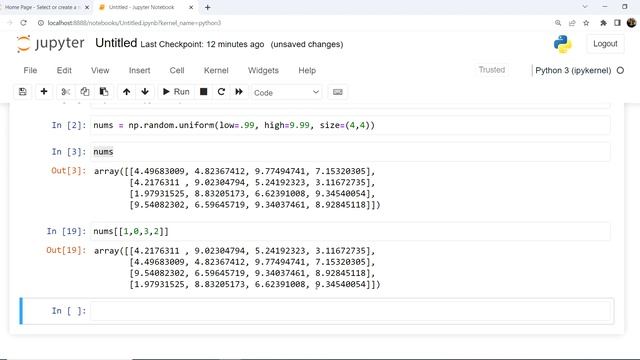Open the tab search chevron
This screenshot has height=360, width=640.
click(585, 7)
